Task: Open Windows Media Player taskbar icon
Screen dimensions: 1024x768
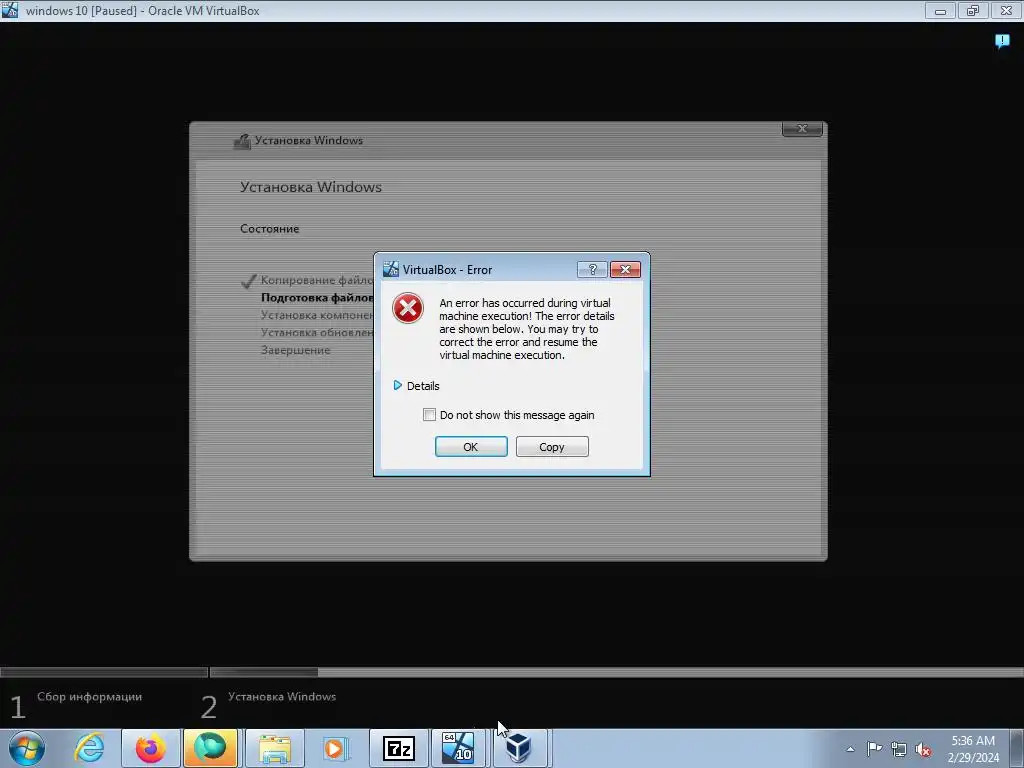Action: [336, 748]
